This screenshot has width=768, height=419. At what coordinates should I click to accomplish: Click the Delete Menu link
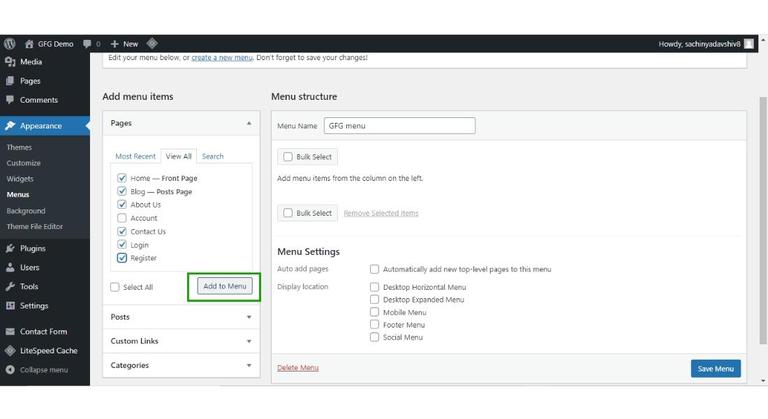tap(297, 368)
